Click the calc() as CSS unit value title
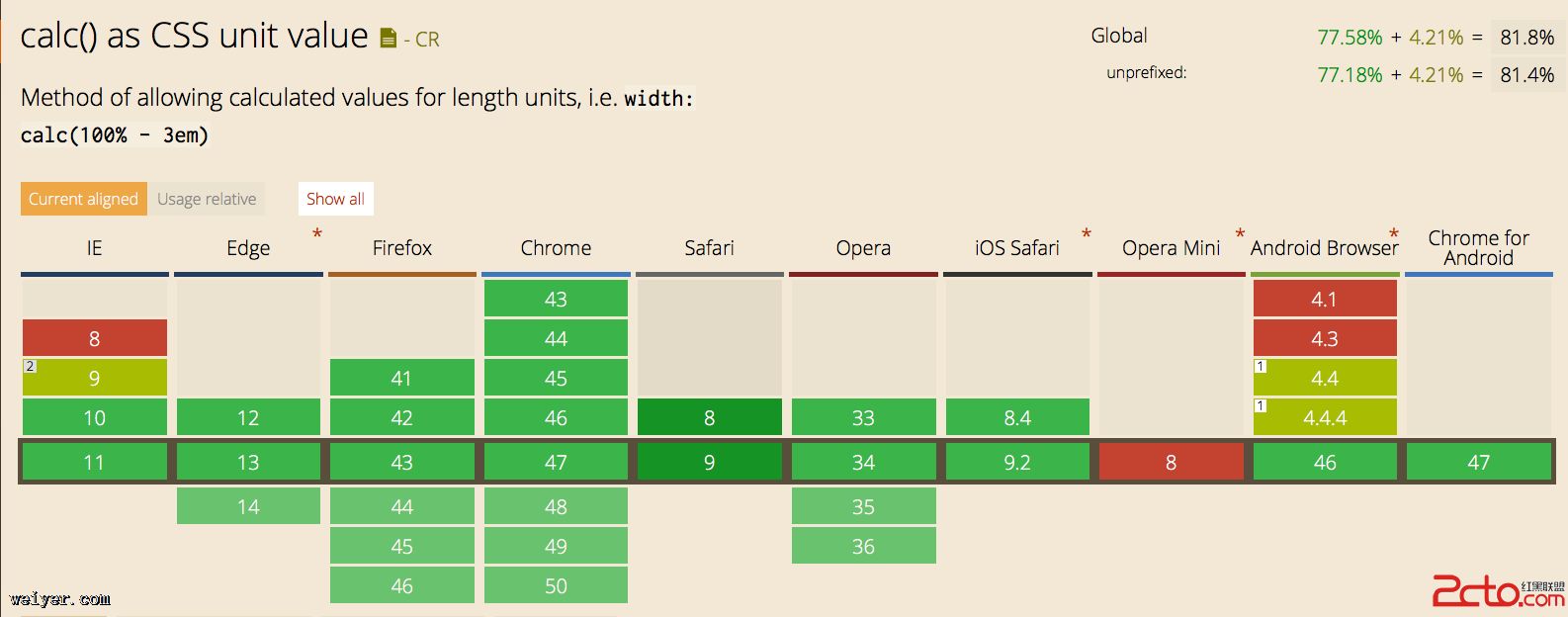 coord(194,37)
